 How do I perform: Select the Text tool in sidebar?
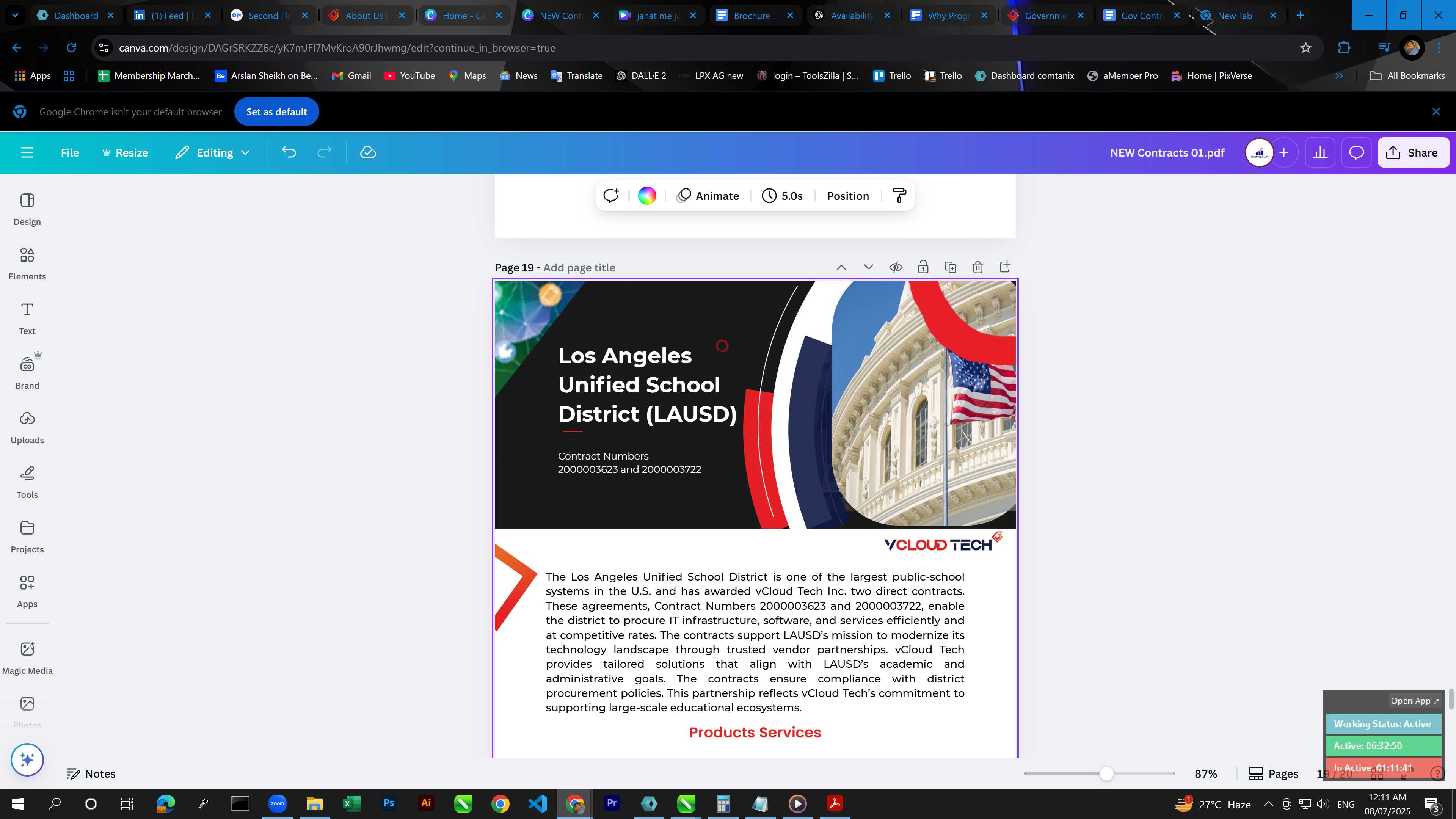[x=27, y=319]
